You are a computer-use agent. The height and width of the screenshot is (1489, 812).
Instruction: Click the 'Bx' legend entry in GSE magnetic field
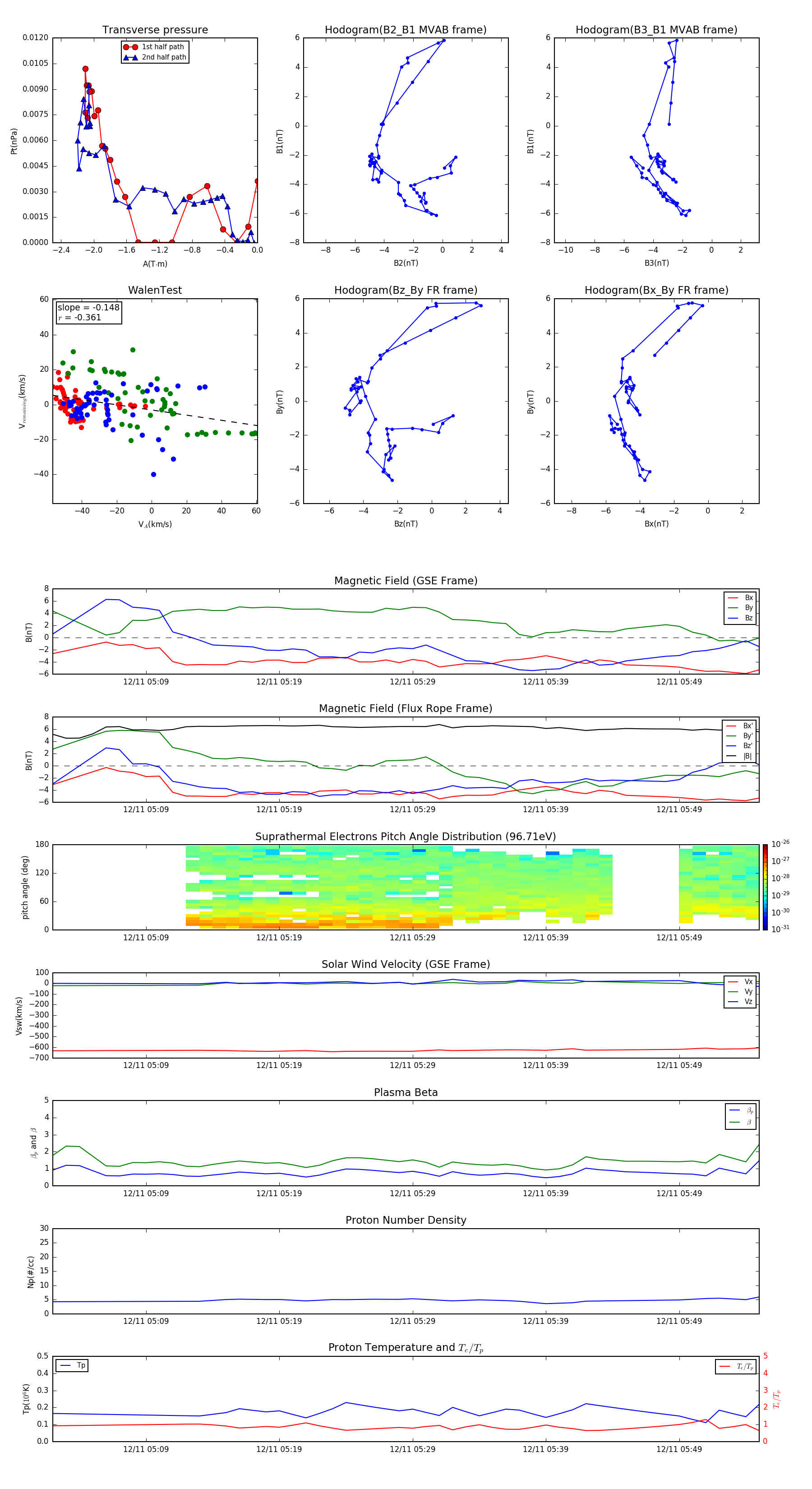pos(740,598)
